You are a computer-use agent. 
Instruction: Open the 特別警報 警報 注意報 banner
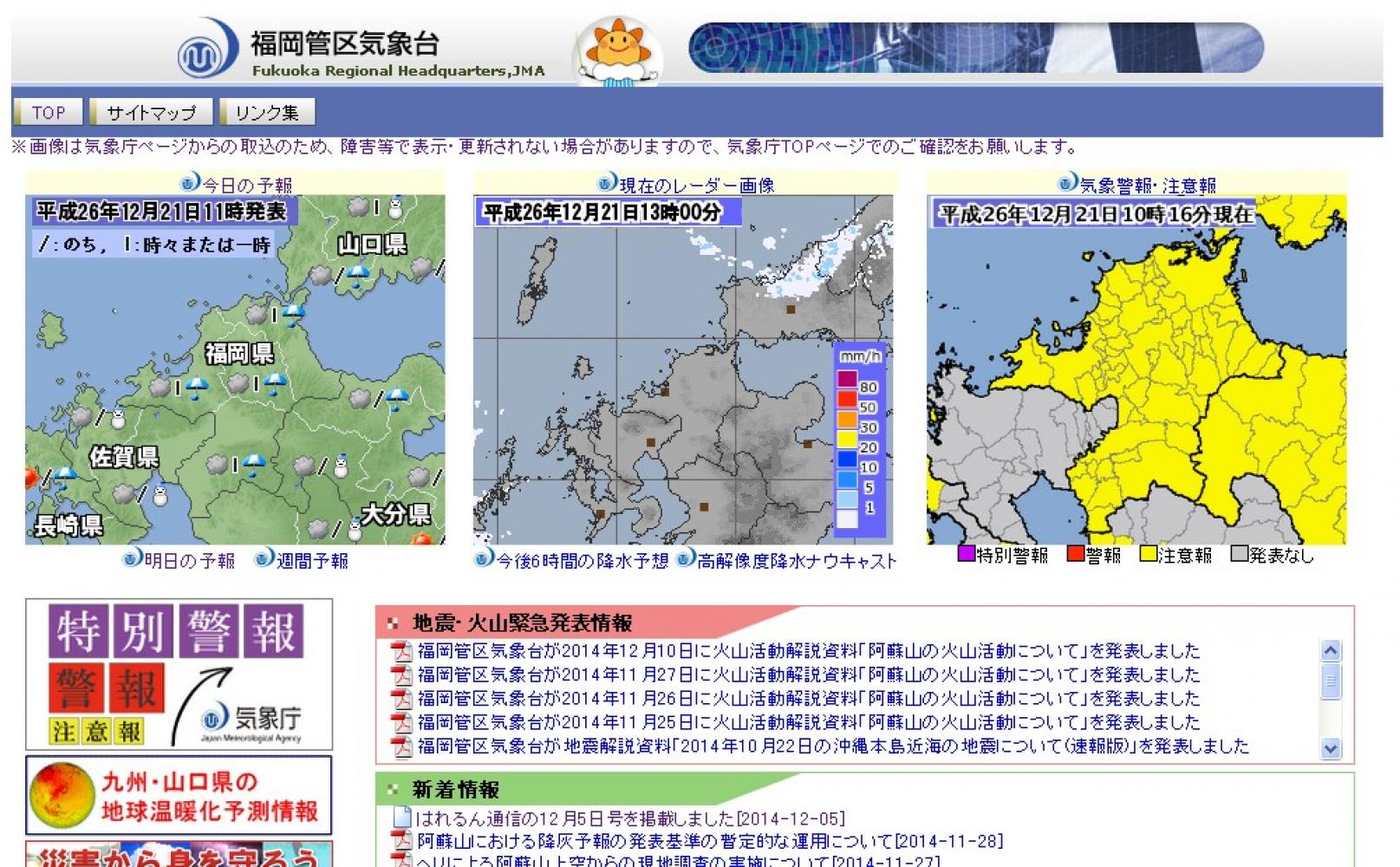179,675
